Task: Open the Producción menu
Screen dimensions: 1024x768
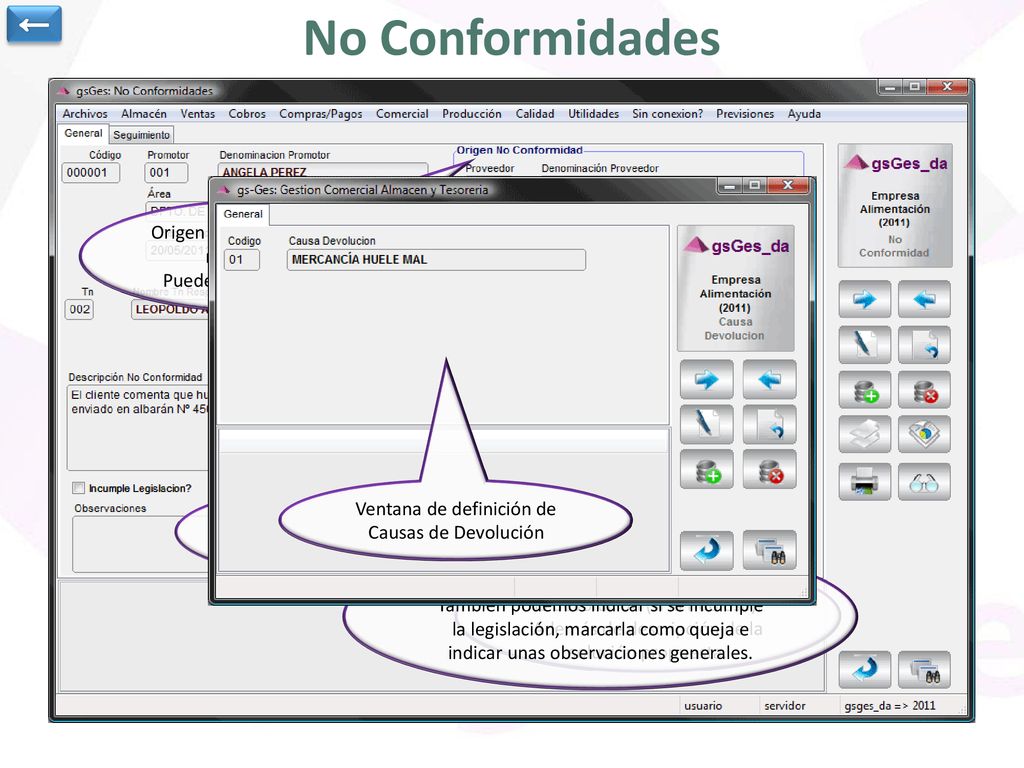Action: 472,114
